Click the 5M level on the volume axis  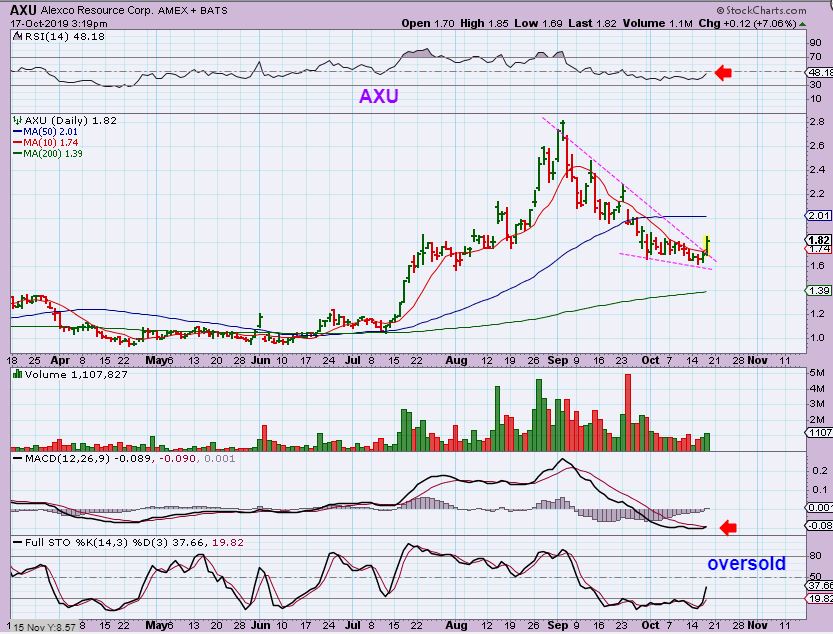pos(817,373)
